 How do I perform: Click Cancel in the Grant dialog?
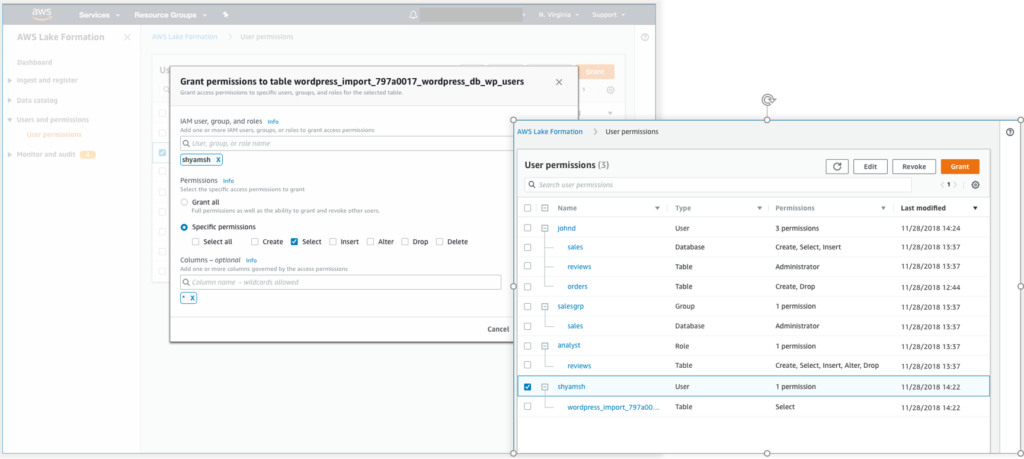(x=498, y=329)
